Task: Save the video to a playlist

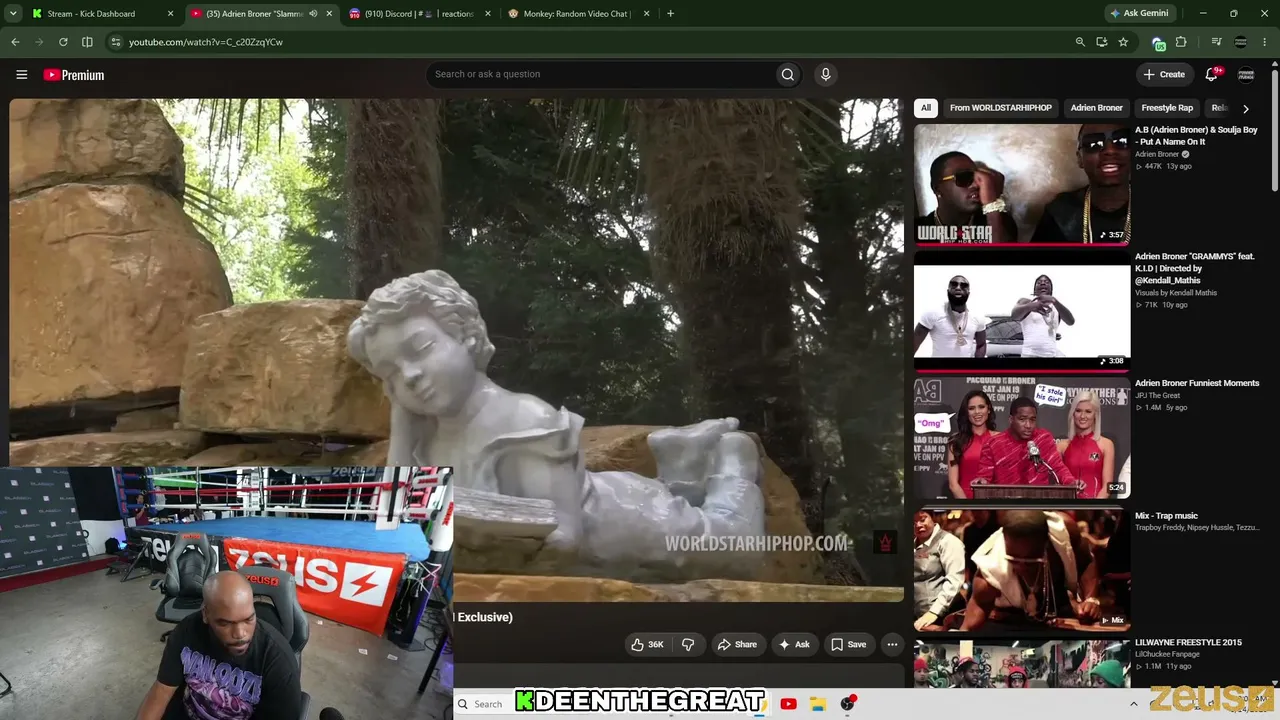Action: [849, 645]
